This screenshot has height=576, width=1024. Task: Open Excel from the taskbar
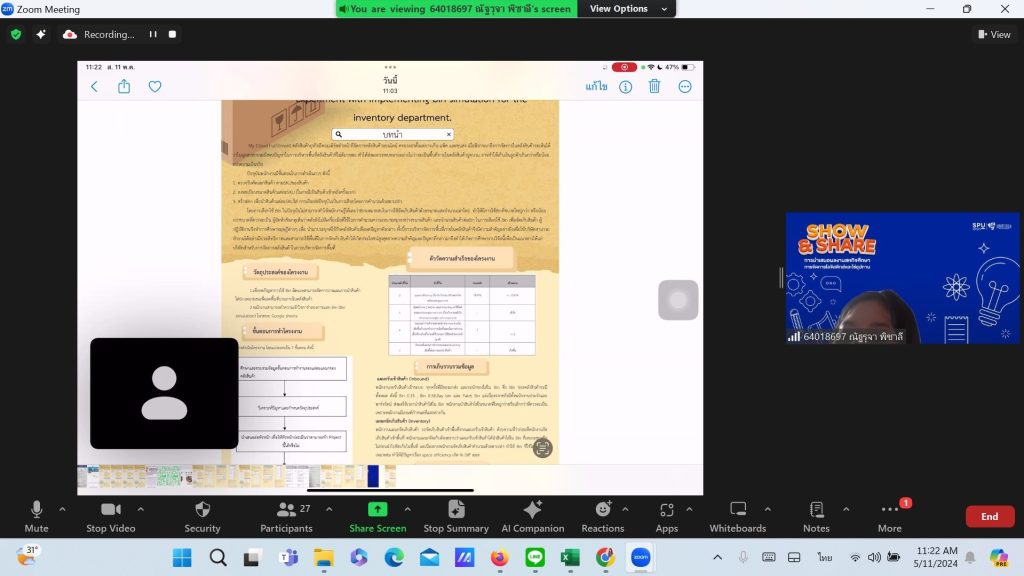[x=570, y=558]
